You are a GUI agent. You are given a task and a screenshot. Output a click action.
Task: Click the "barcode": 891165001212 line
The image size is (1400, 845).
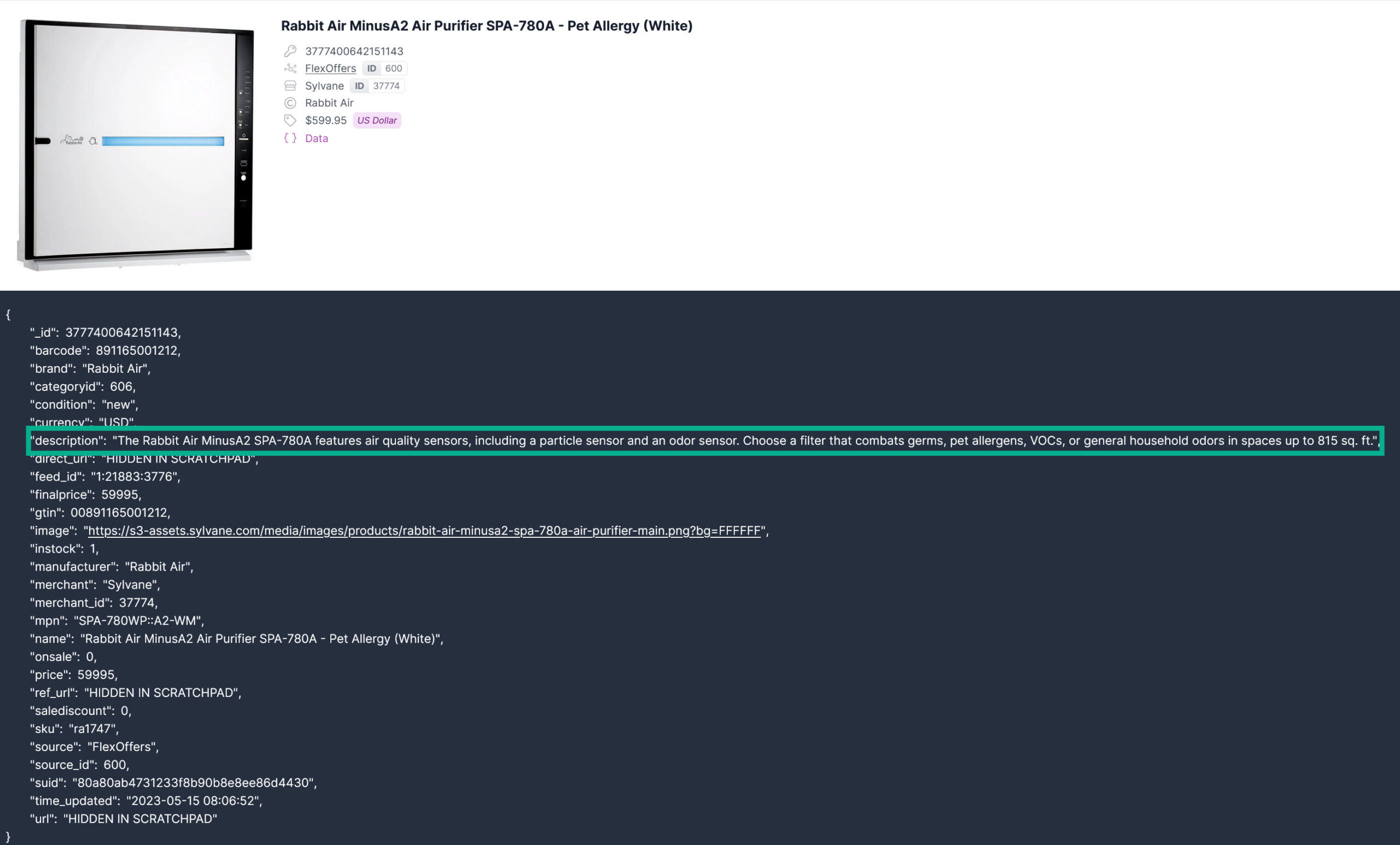click(x=105, y=350)
